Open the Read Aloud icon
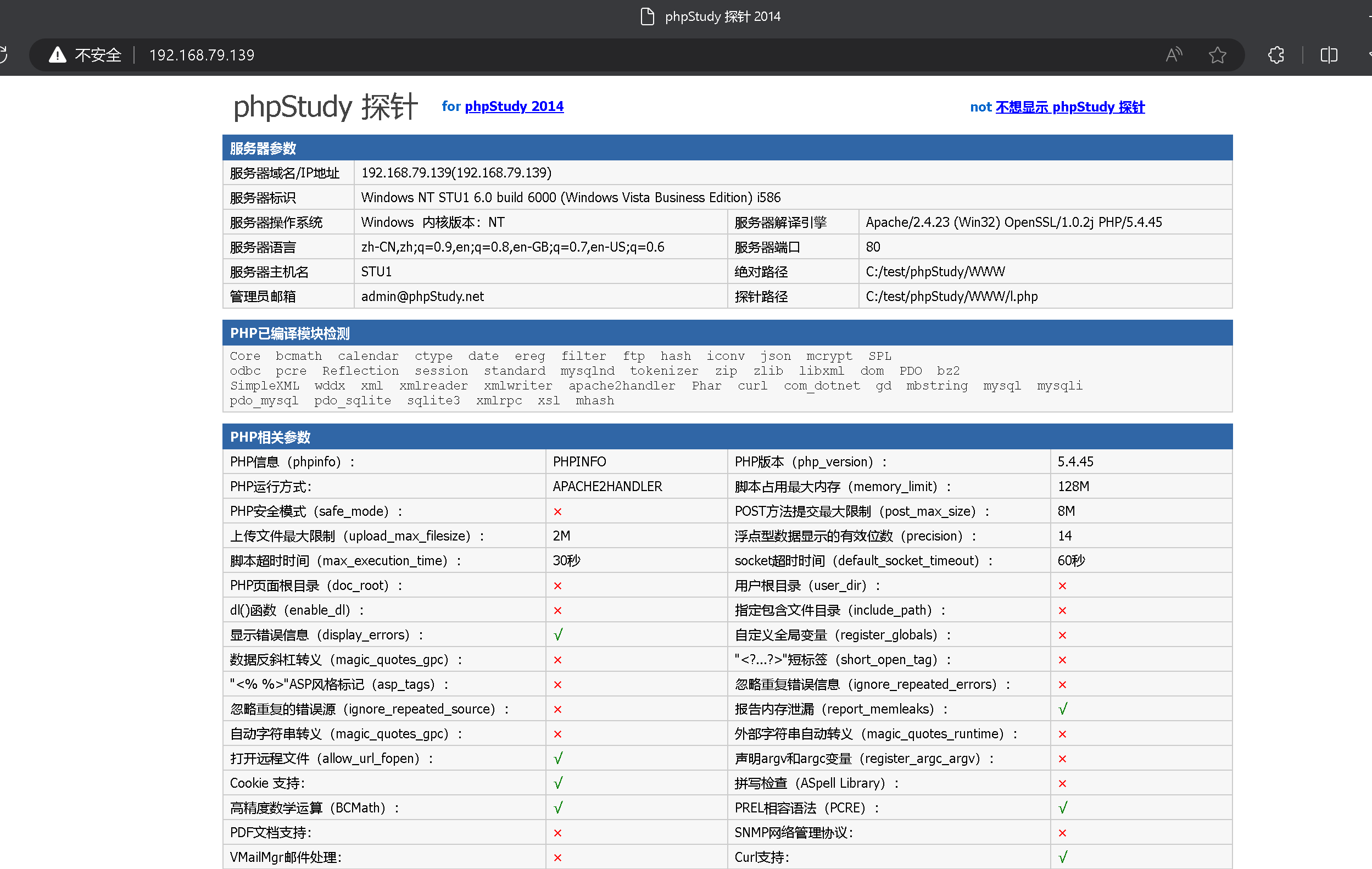The image size is (1372, 869). [x=1174, y=55]
